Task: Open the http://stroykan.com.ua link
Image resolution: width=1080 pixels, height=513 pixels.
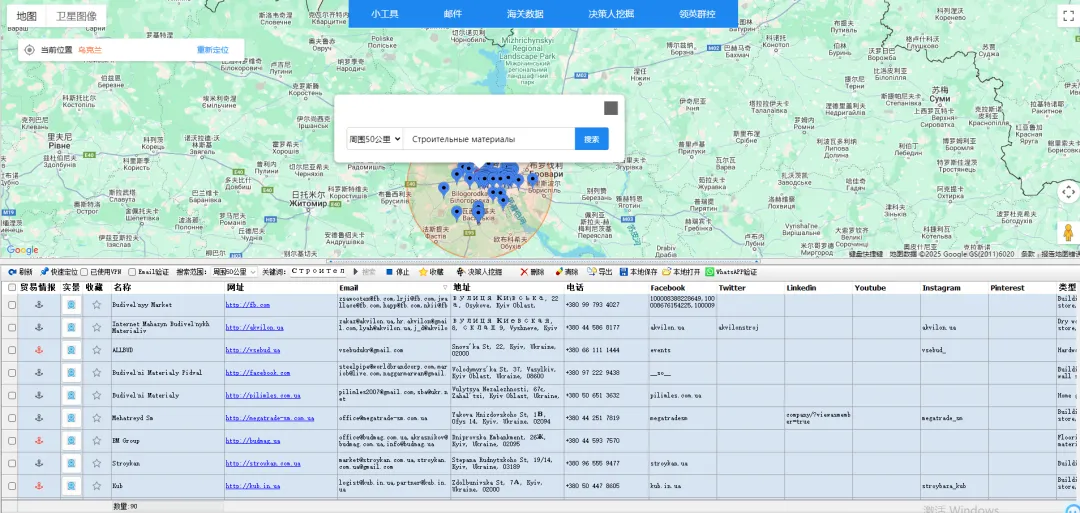Action: pos(263,463)
